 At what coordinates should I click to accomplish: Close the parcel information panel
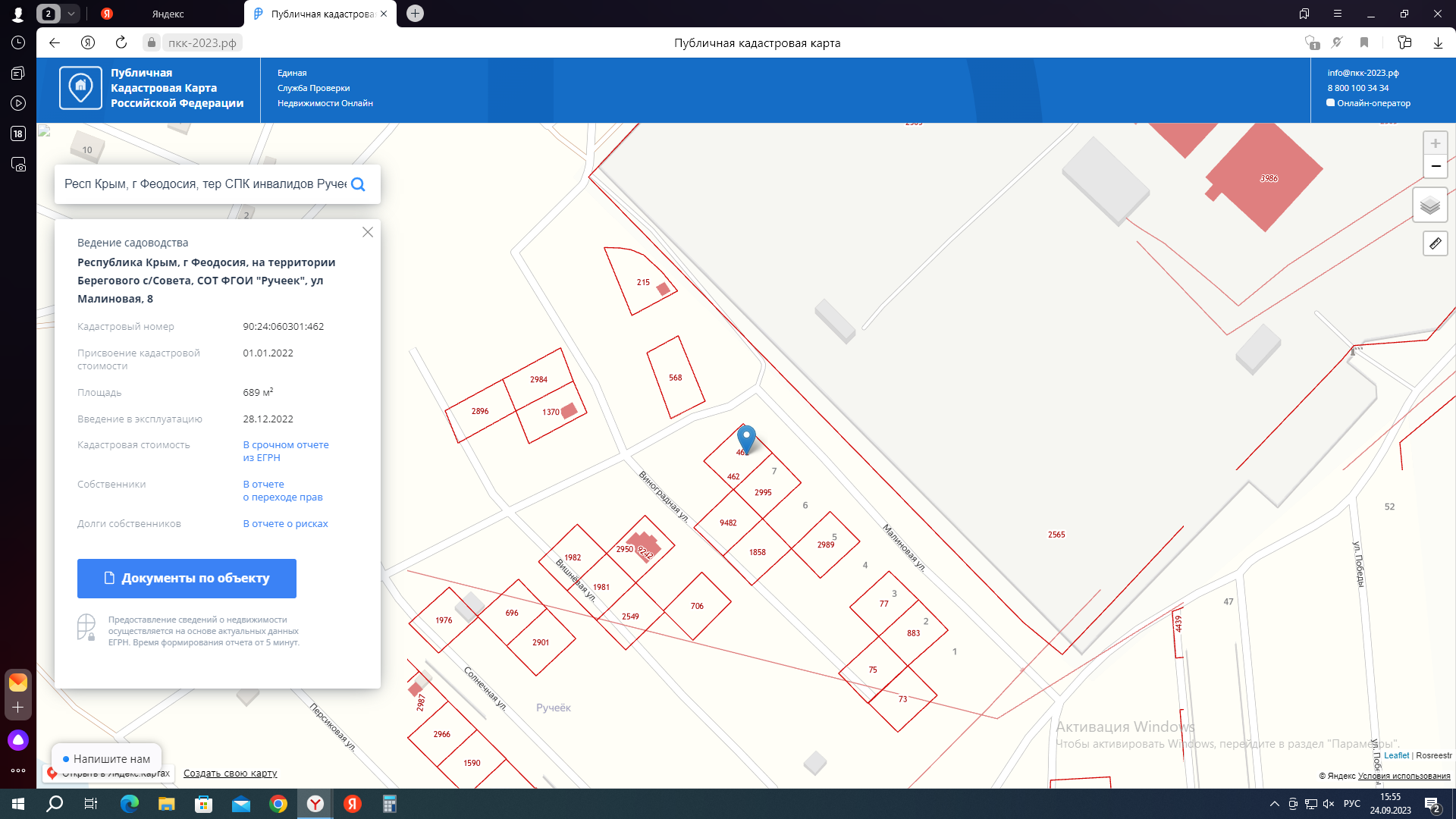pyautogui.click(x=368, y=232)
